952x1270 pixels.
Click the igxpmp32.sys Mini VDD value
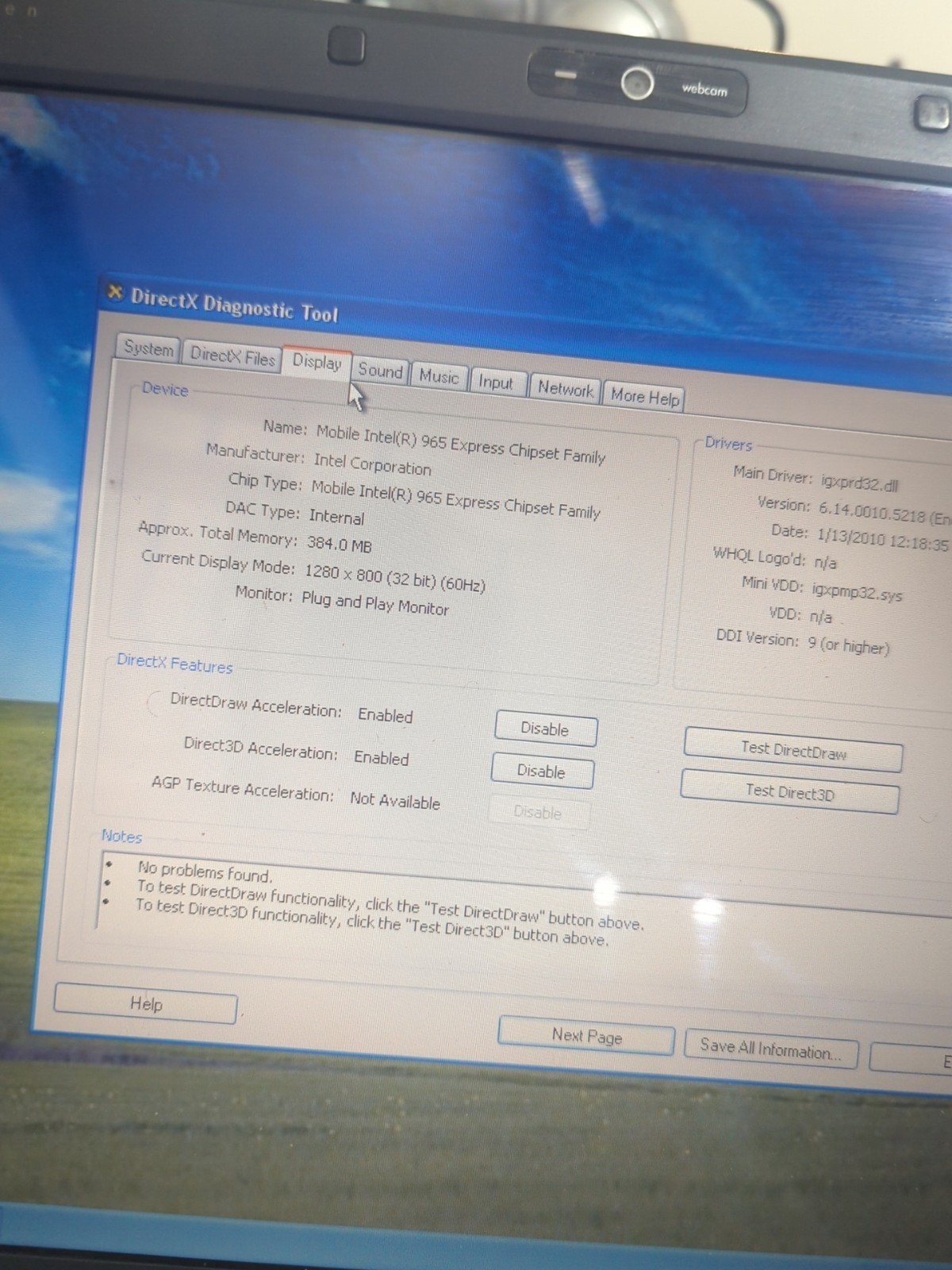857,591
